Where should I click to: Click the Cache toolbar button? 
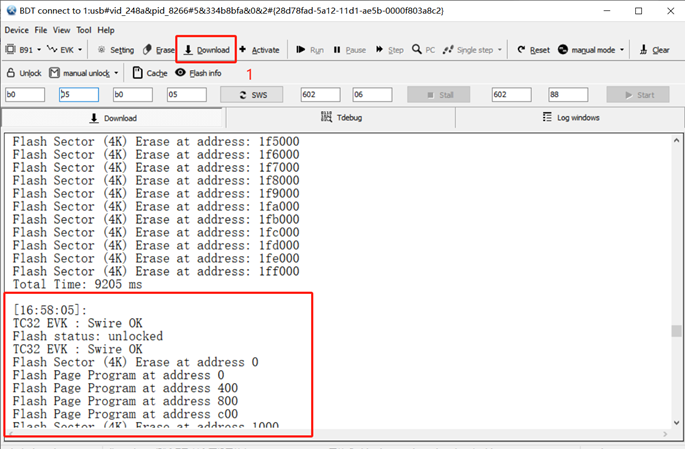point(150,73)
